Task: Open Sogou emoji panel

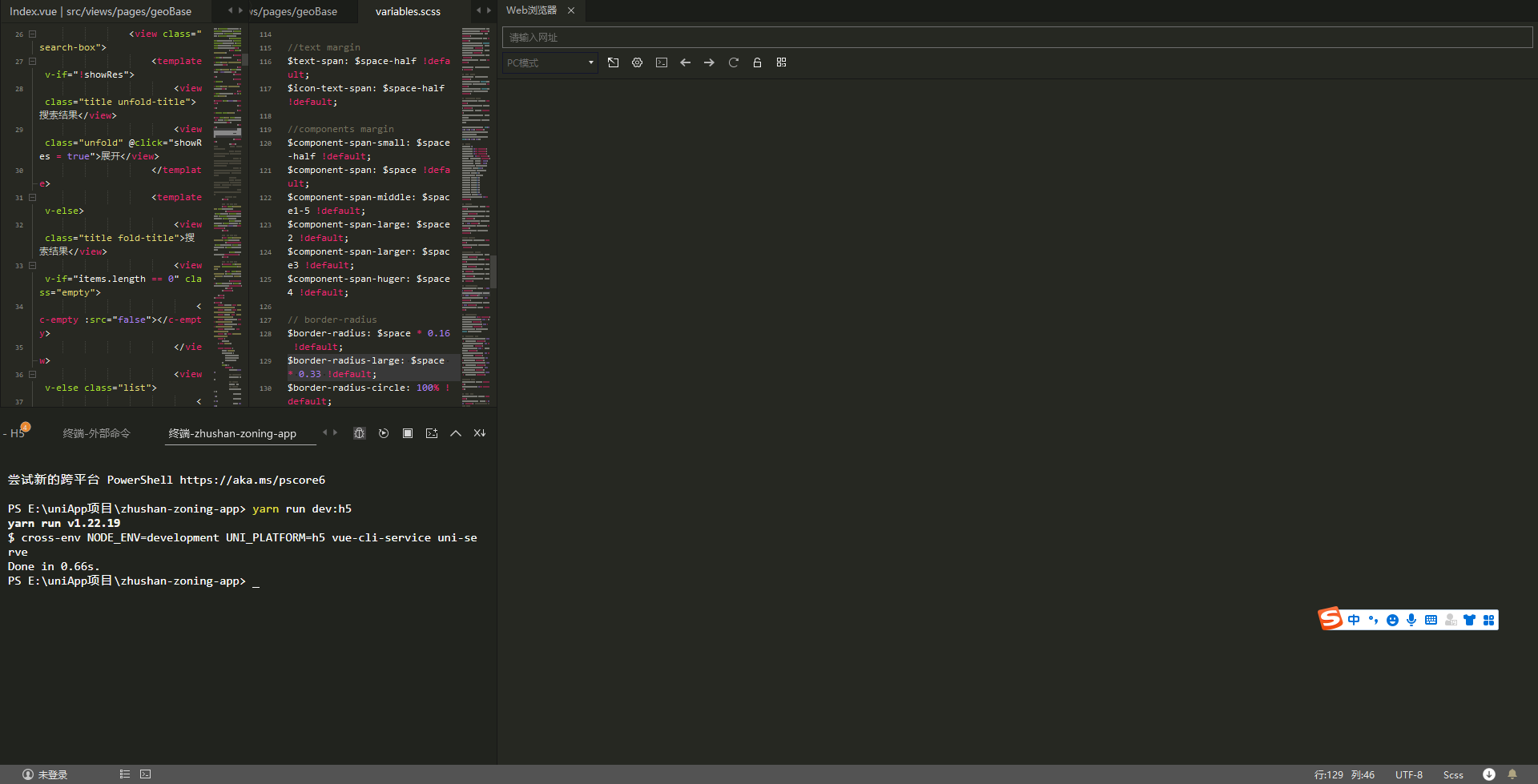Action: pyautogui.click(x=1392, y=620)
